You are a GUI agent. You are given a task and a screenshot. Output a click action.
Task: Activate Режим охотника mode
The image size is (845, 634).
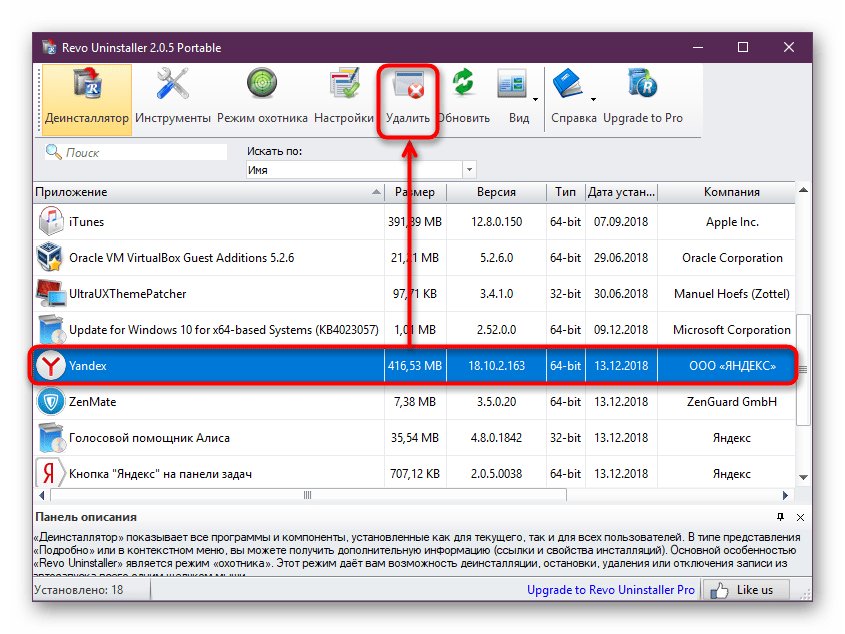click(262, 99)
